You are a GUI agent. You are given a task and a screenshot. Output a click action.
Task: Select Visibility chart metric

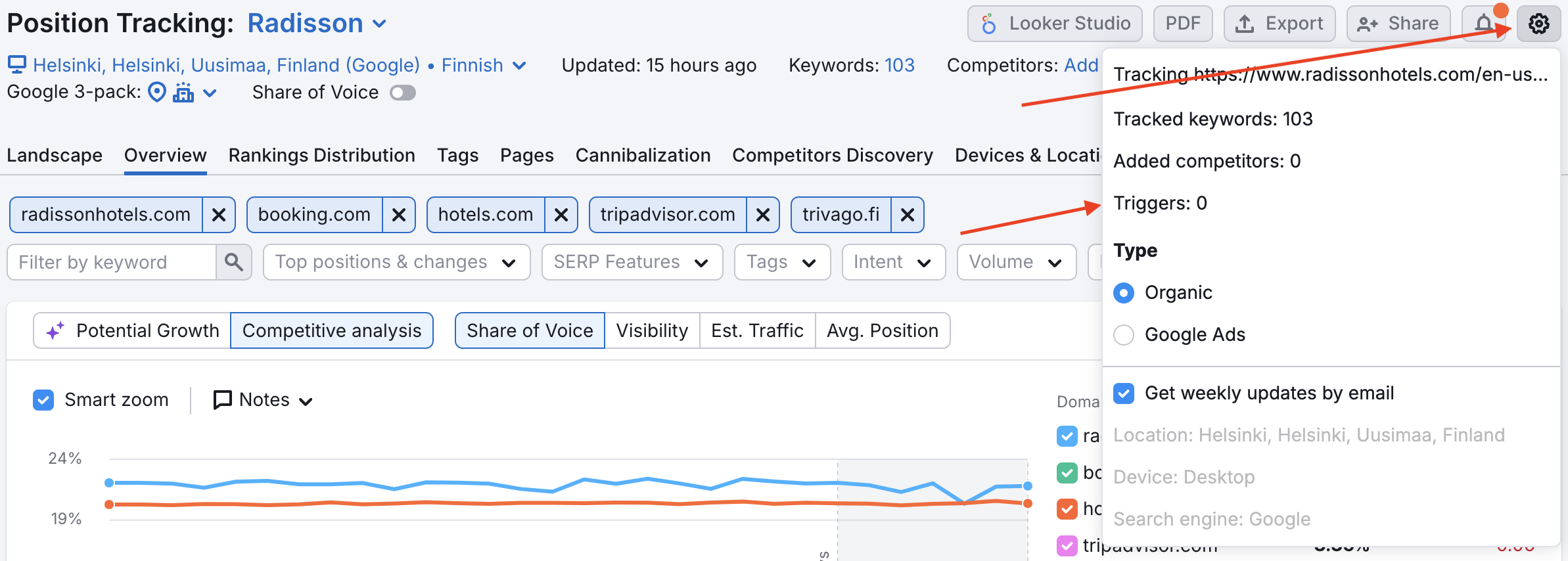[652, 330]
